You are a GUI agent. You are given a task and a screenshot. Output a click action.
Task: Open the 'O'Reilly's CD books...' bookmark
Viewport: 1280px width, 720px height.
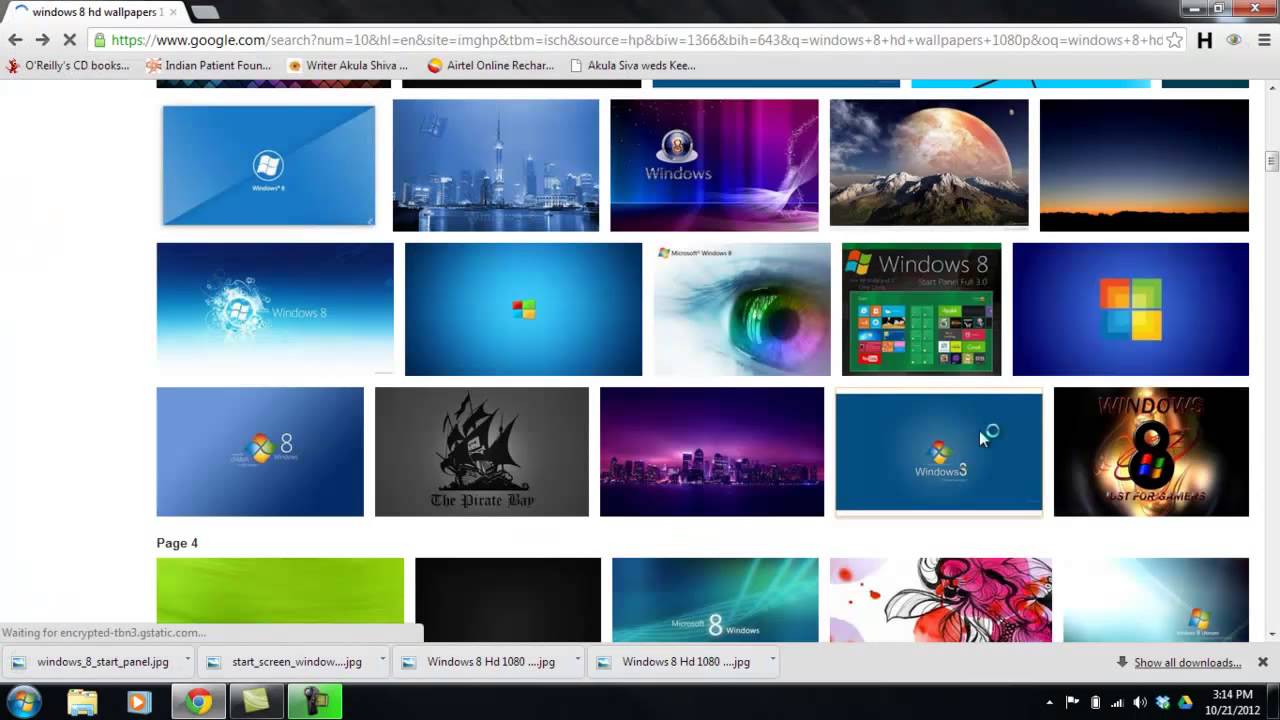click(68, 66)
